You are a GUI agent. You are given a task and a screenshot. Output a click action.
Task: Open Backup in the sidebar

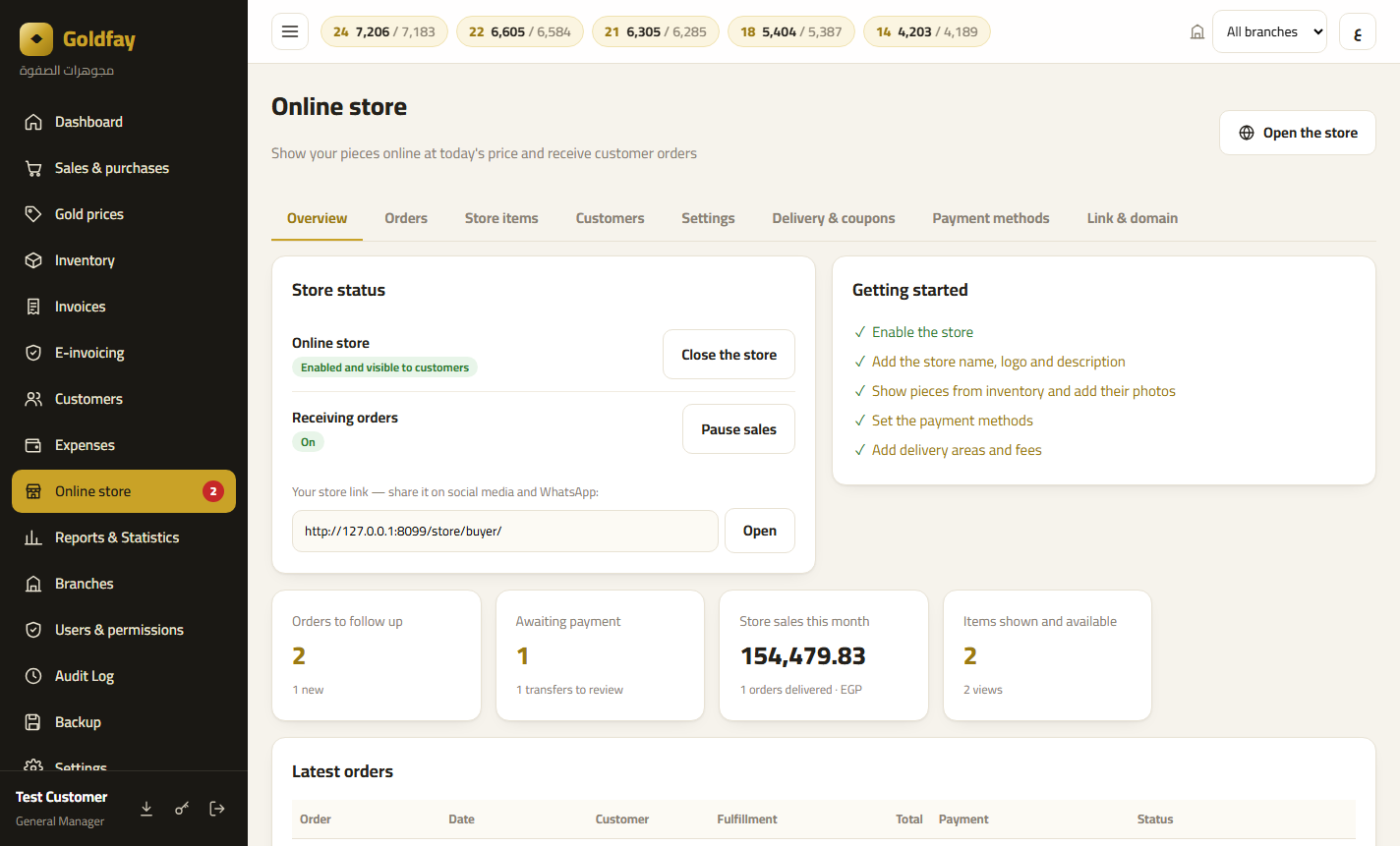124,722
